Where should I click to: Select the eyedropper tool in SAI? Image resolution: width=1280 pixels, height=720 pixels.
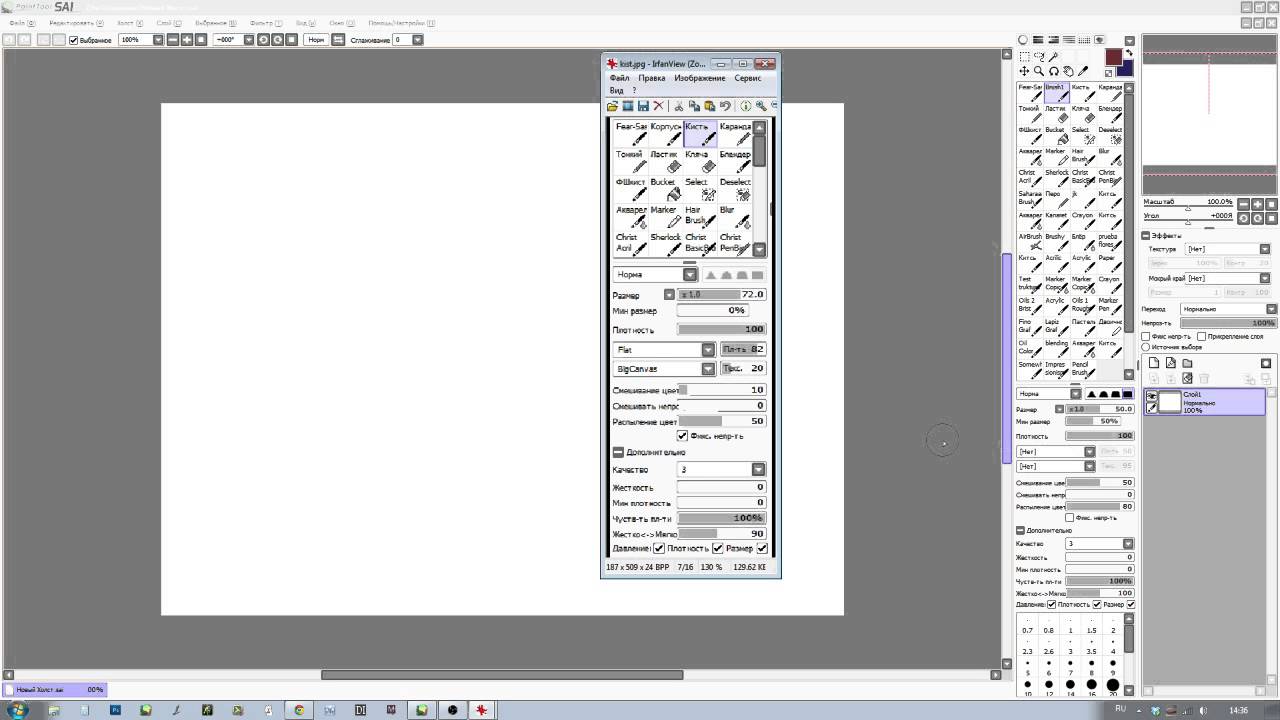[1083, 71]
